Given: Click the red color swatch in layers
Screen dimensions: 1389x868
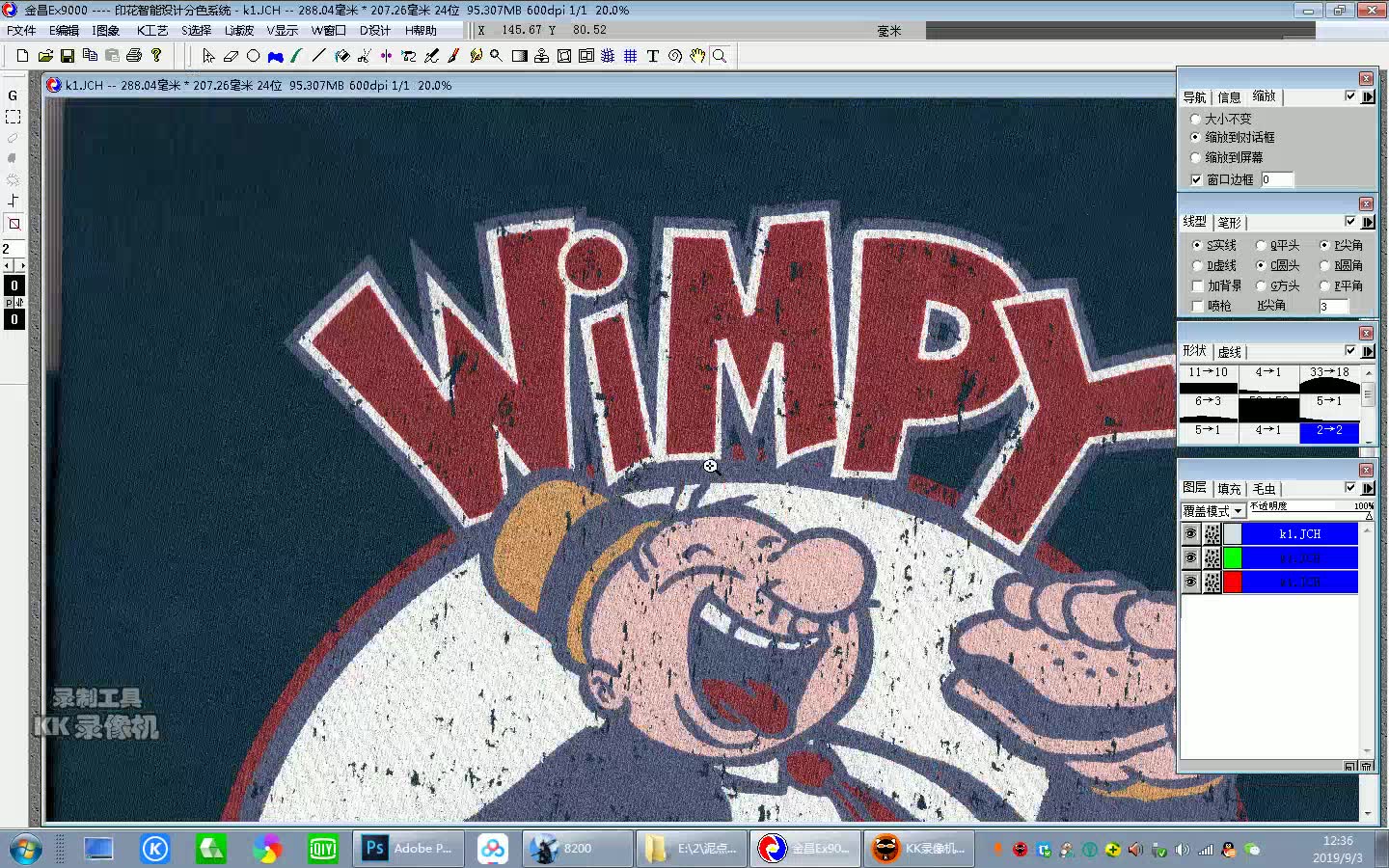Looking at the screenshot, I should [x=1232, y=582].
